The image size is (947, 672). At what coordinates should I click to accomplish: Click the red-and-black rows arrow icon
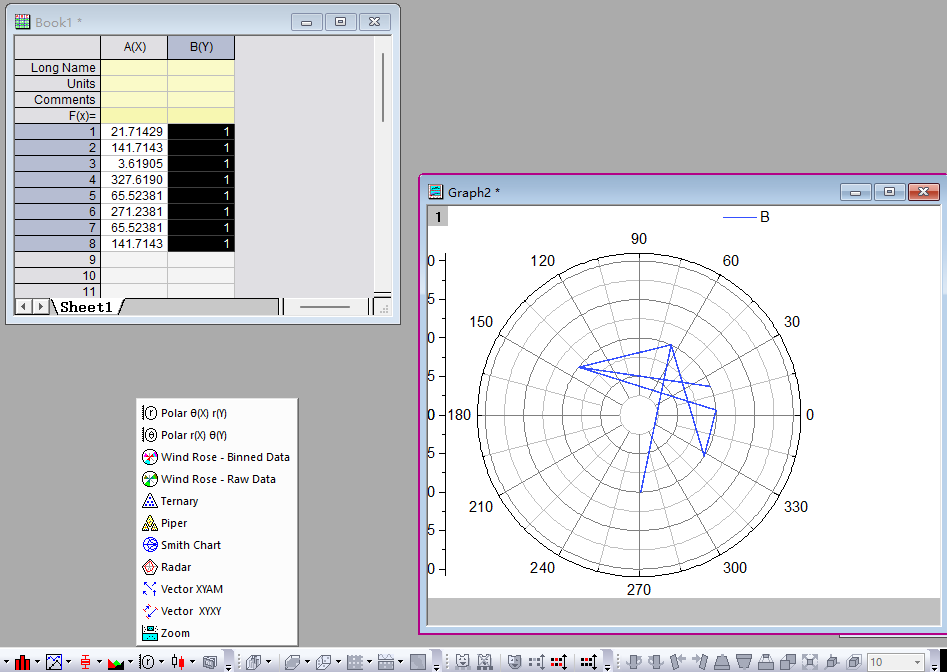(x=559, y=662)
